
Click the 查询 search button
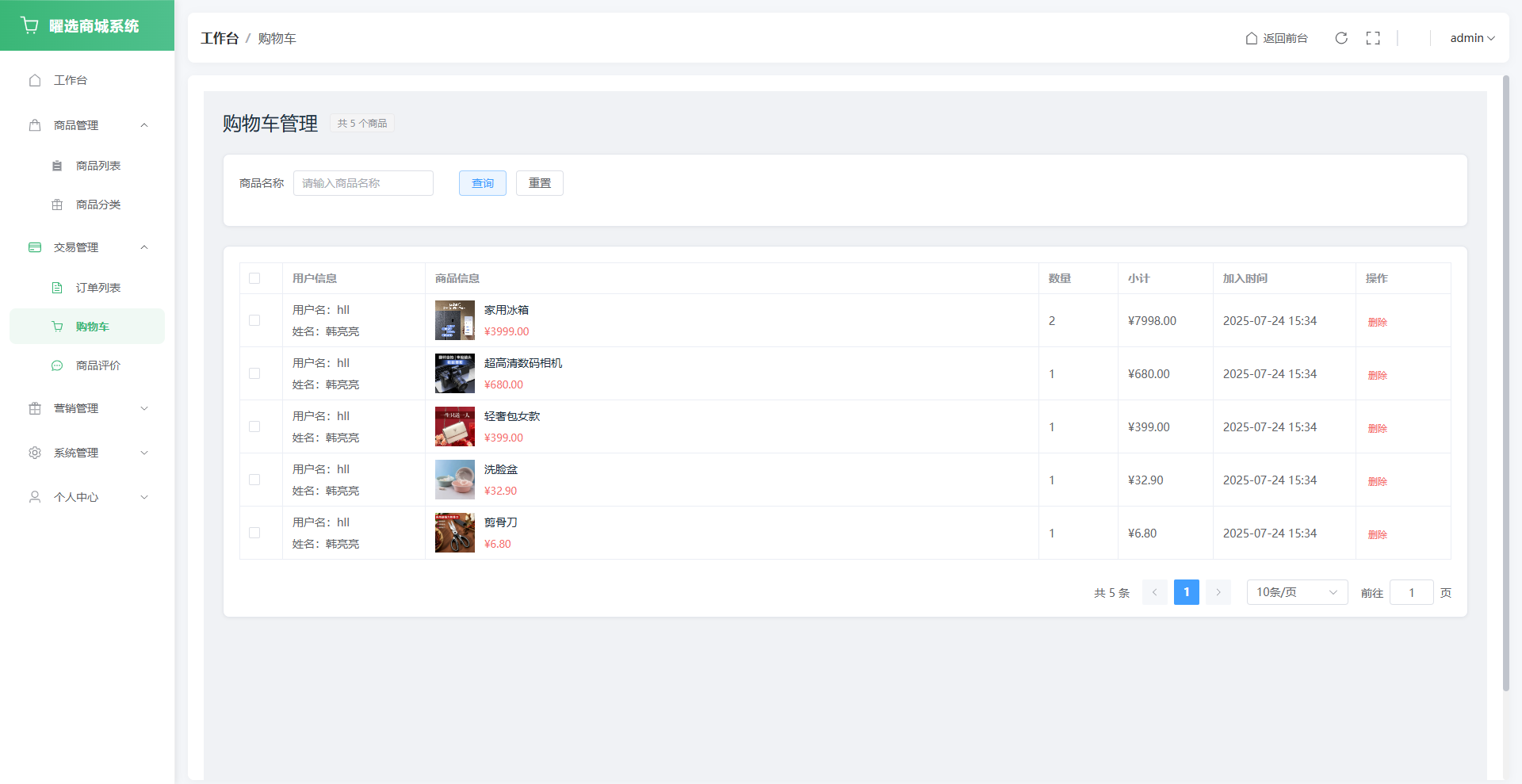tap(482, 183)
